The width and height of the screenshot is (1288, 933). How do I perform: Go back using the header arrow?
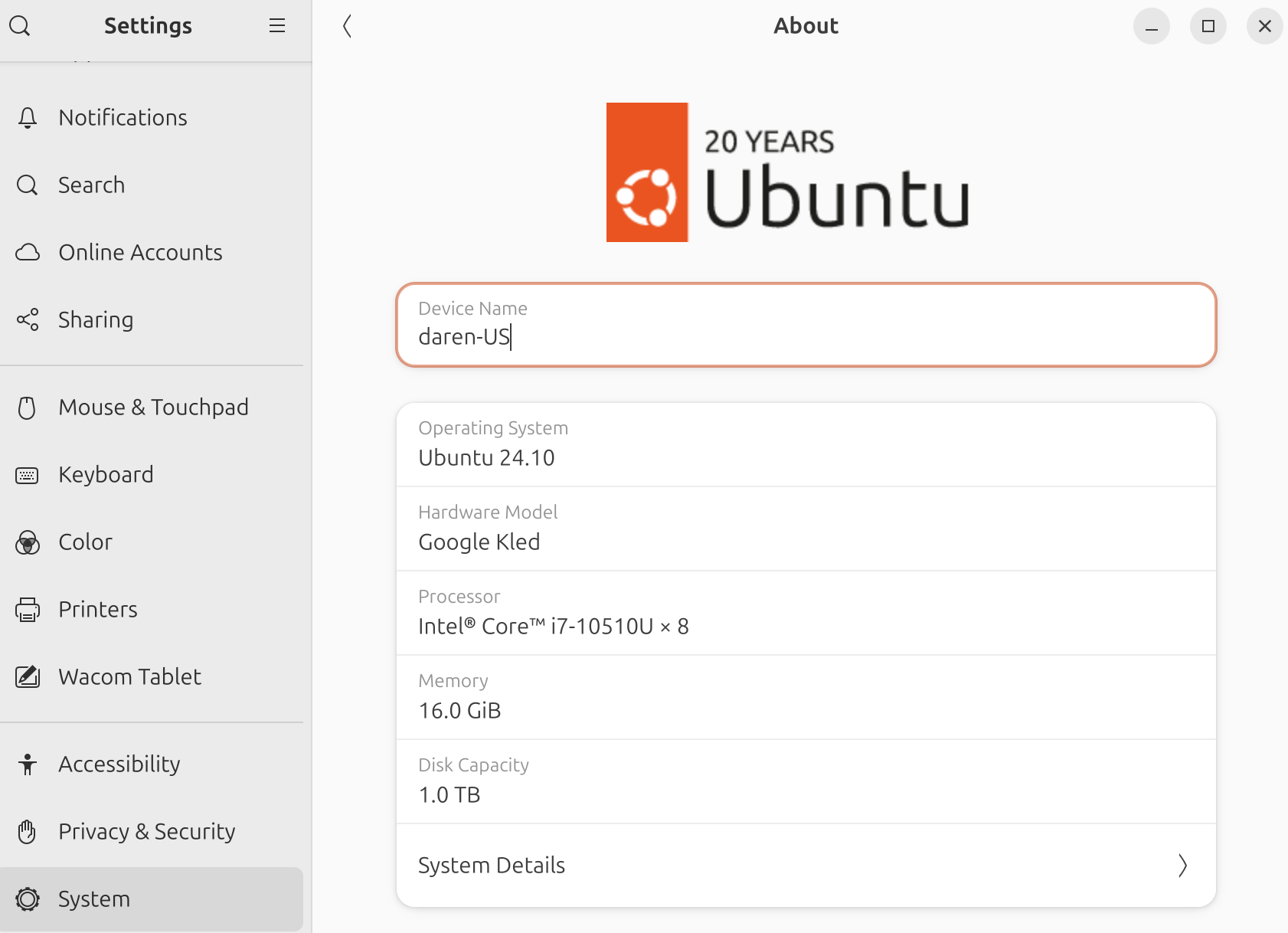click(x=347, y=26)
